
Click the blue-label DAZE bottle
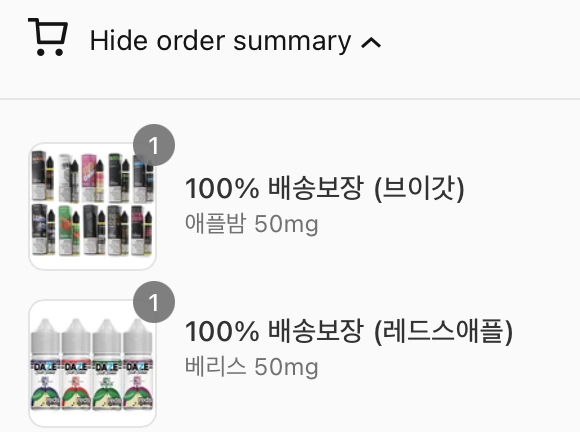click(x=45, y=364)
